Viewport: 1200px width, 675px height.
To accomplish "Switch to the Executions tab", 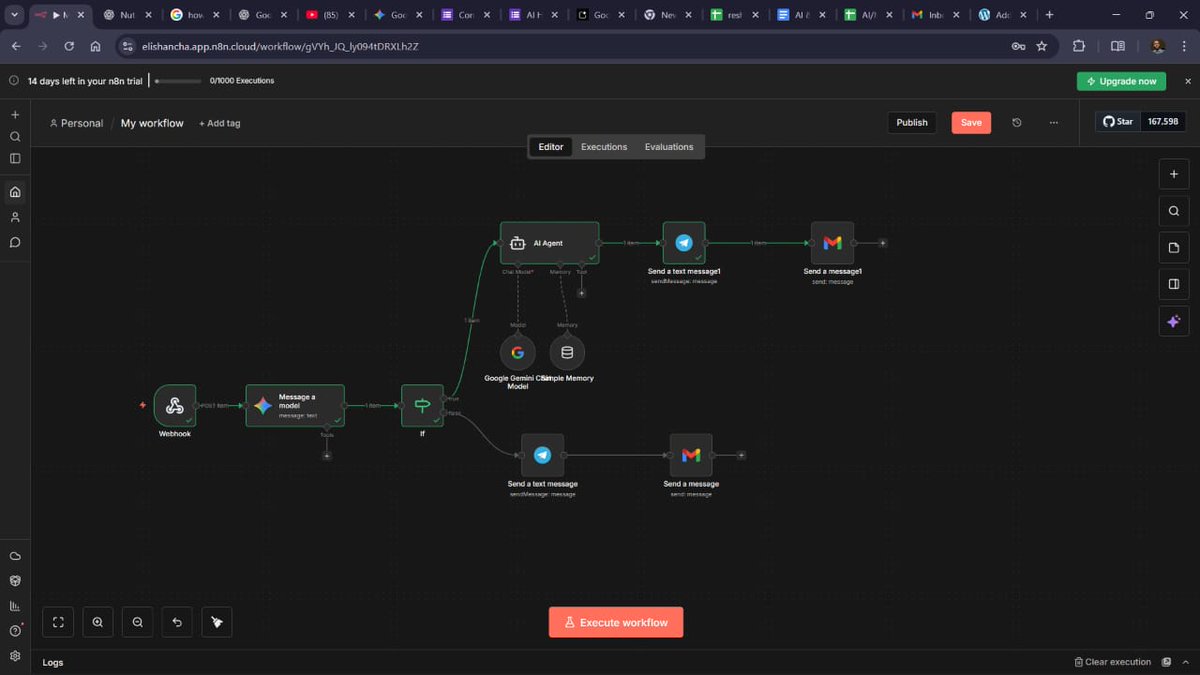I will tap(604, 147).
